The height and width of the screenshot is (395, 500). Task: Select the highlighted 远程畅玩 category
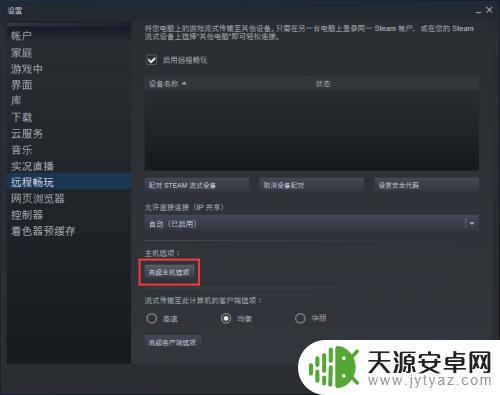69,182
